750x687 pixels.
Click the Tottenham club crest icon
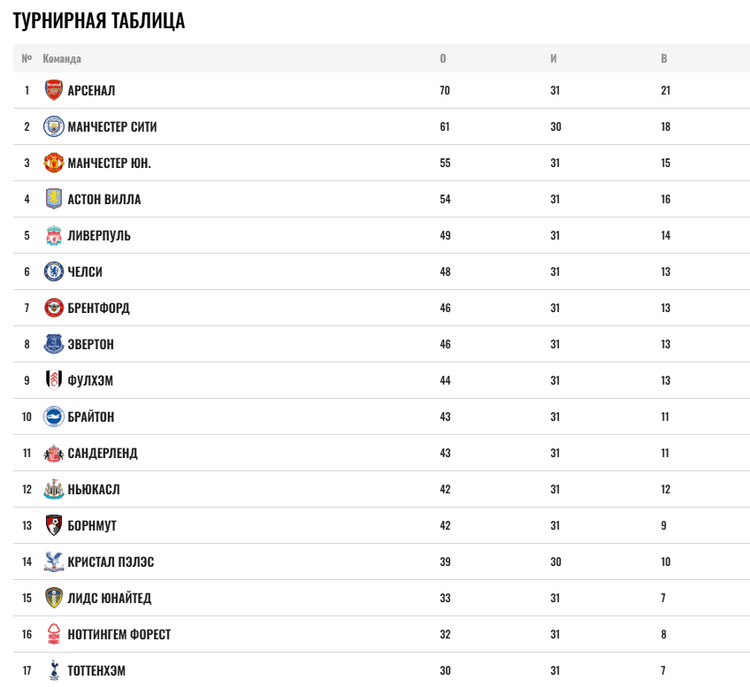click(x=54, y=670)
